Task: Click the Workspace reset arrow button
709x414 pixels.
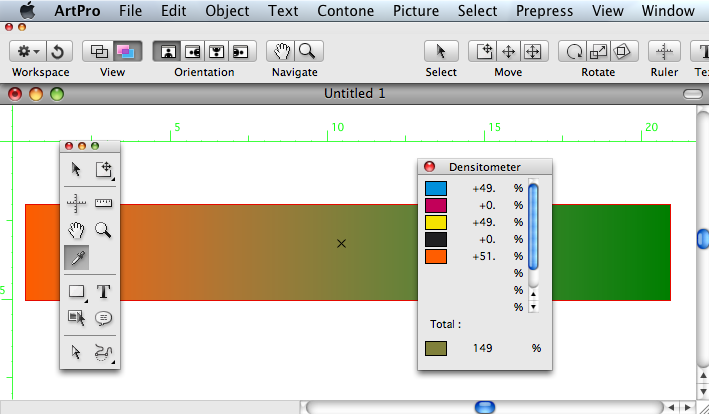Action: pos(58,52)
